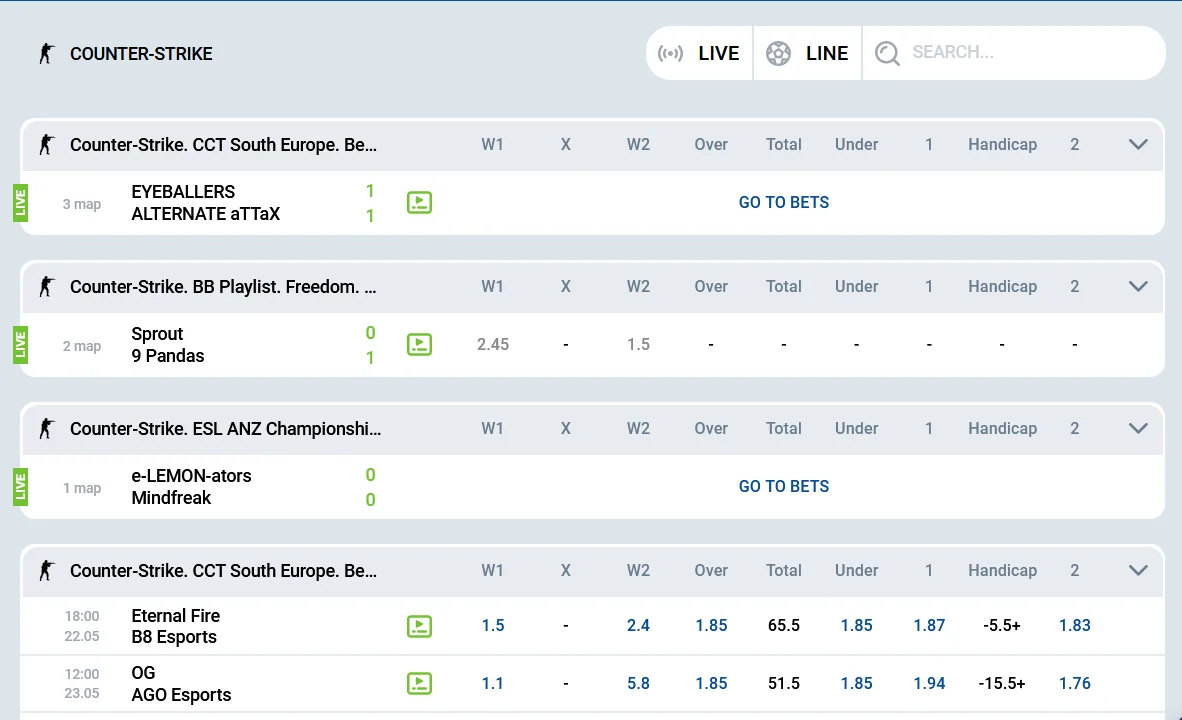Click the COUNTER-STRIKE page heading

point(141,54)
